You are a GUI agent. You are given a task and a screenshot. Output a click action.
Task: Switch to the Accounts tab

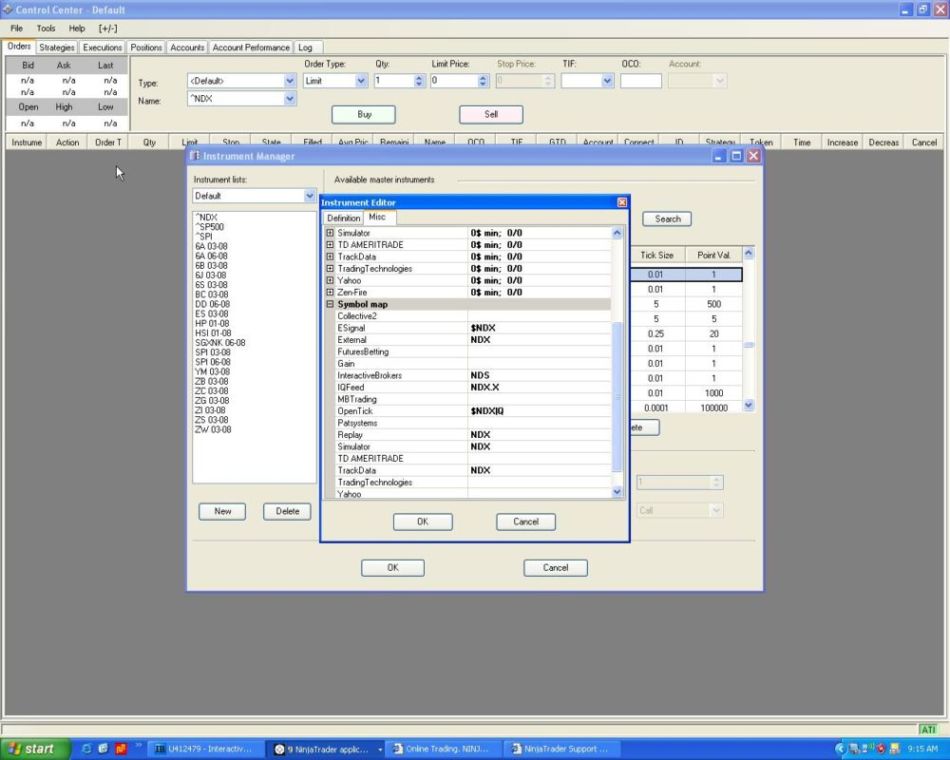187,47
